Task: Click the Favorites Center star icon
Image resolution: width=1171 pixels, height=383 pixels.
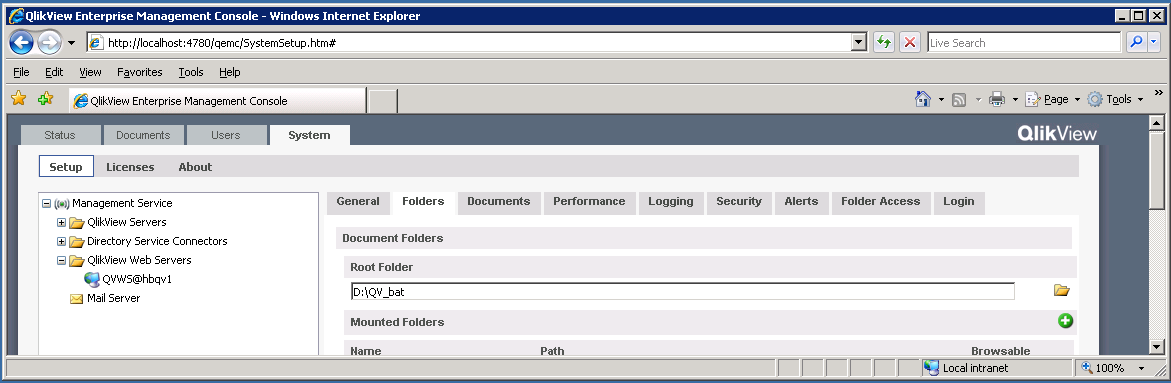Action: pos(19,99)
